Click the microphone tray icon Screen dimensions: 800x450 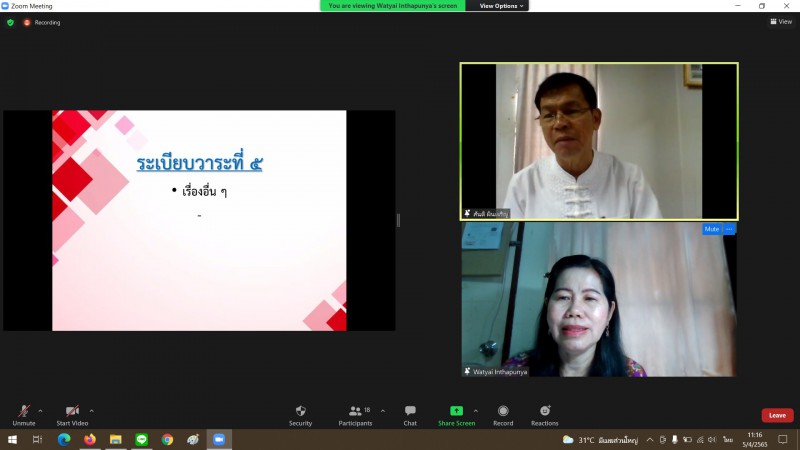click(x=674, y=440)
